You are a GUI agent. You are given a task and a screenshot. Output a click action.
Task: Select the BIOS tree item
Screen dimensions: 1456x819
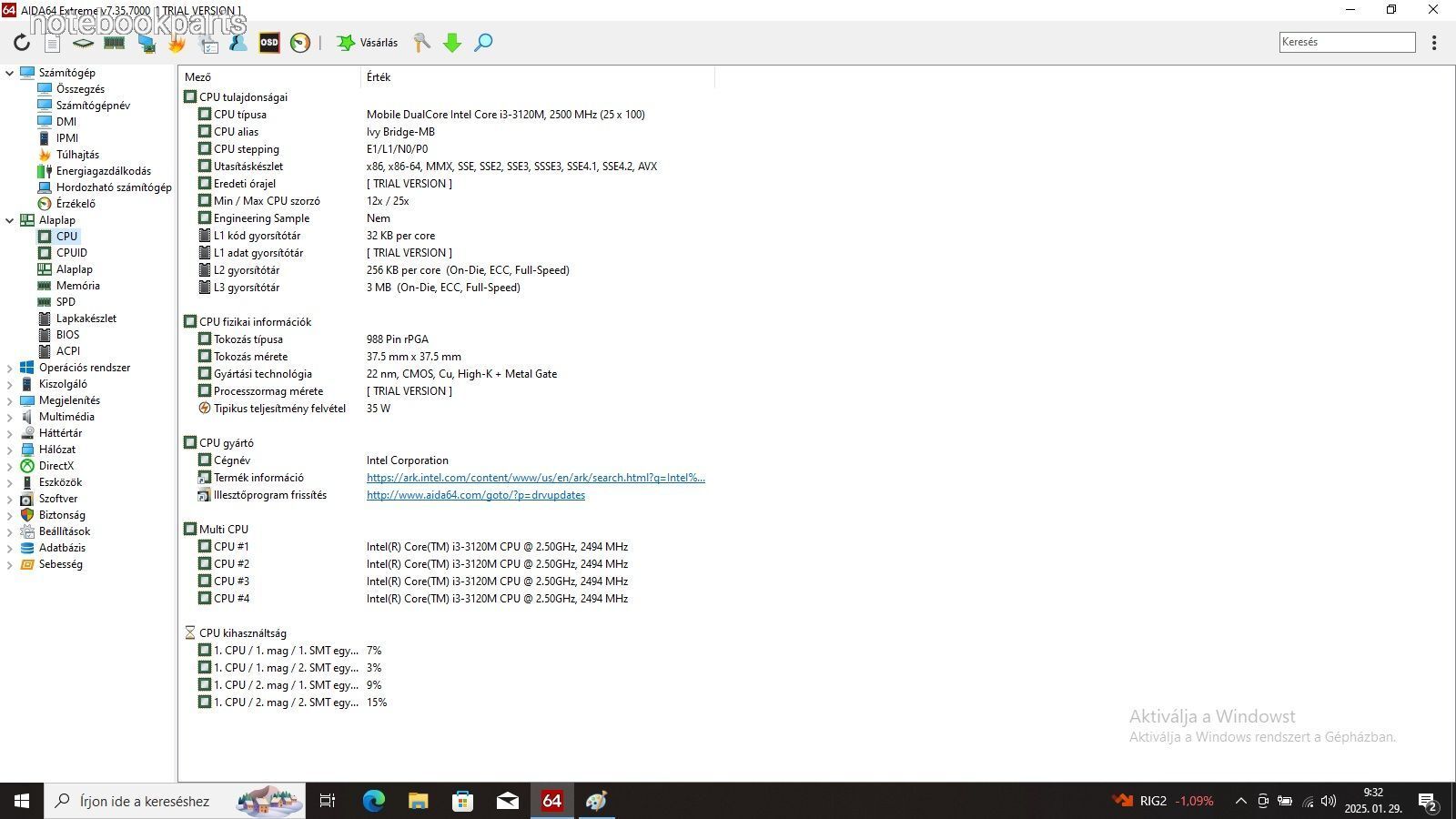coord(67,335)
